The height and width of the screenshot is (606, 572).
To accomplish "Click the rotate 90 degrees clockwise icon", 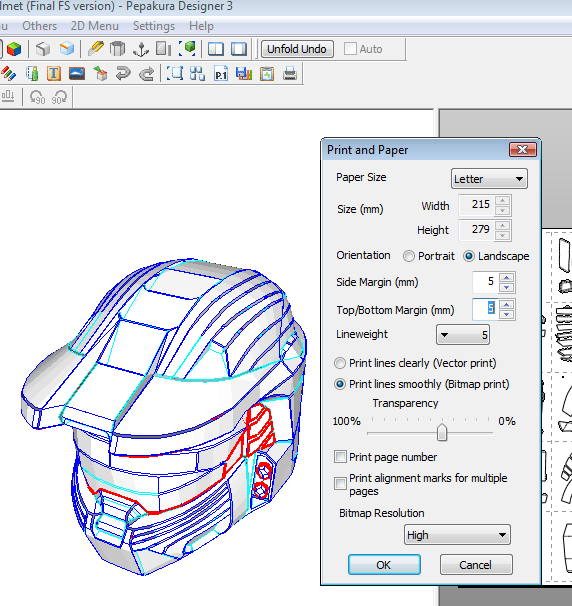I will [x=60, y=97].
